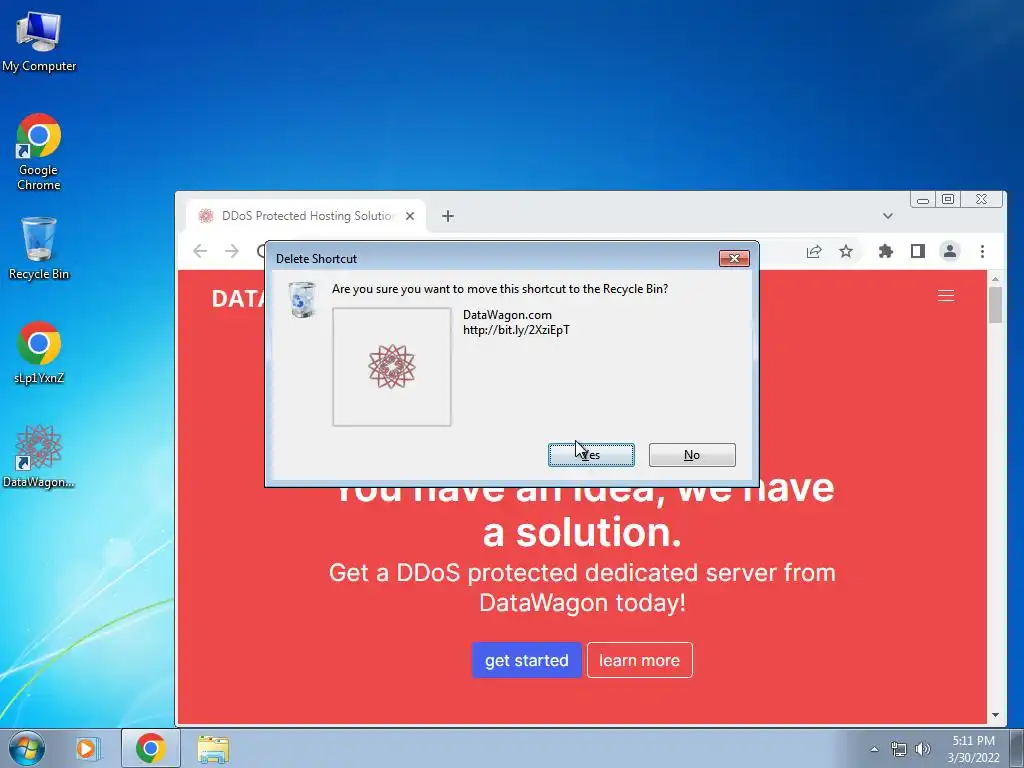The image size is (1024, 768).
Task: Open a new Chrome tab
Action: (x=447, y=216)
